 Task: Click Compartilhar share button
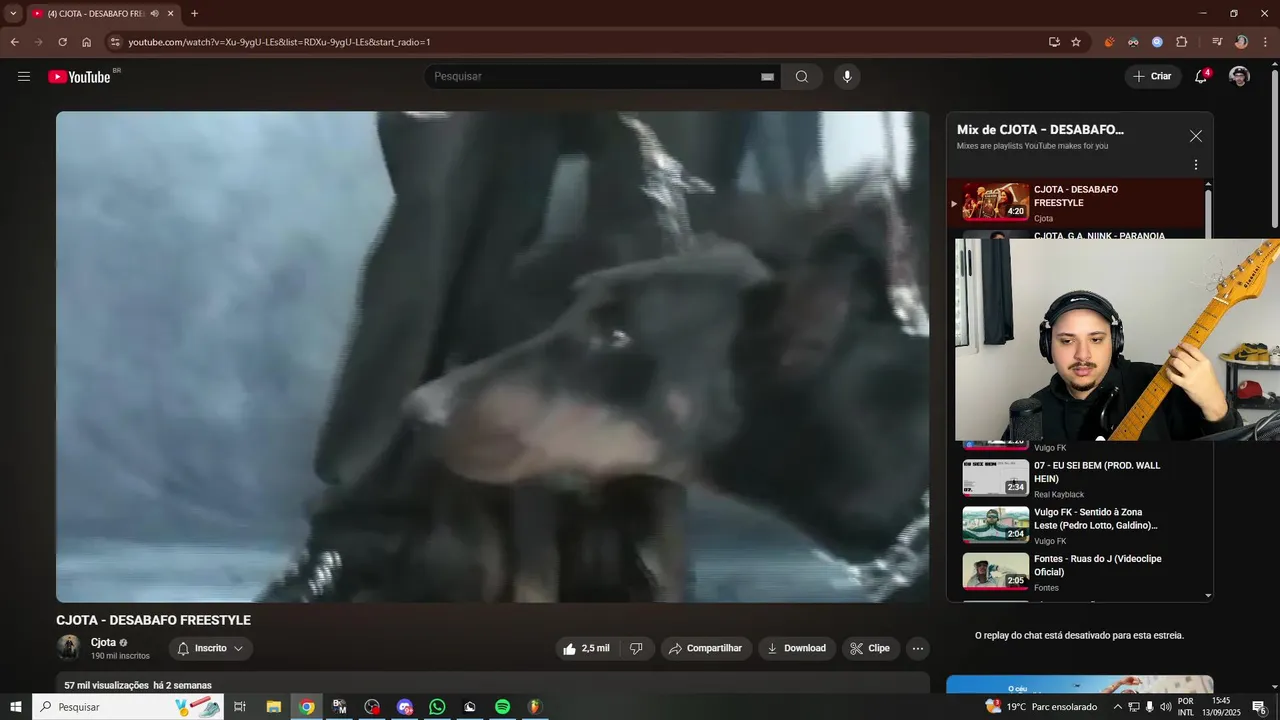(706, 649)
